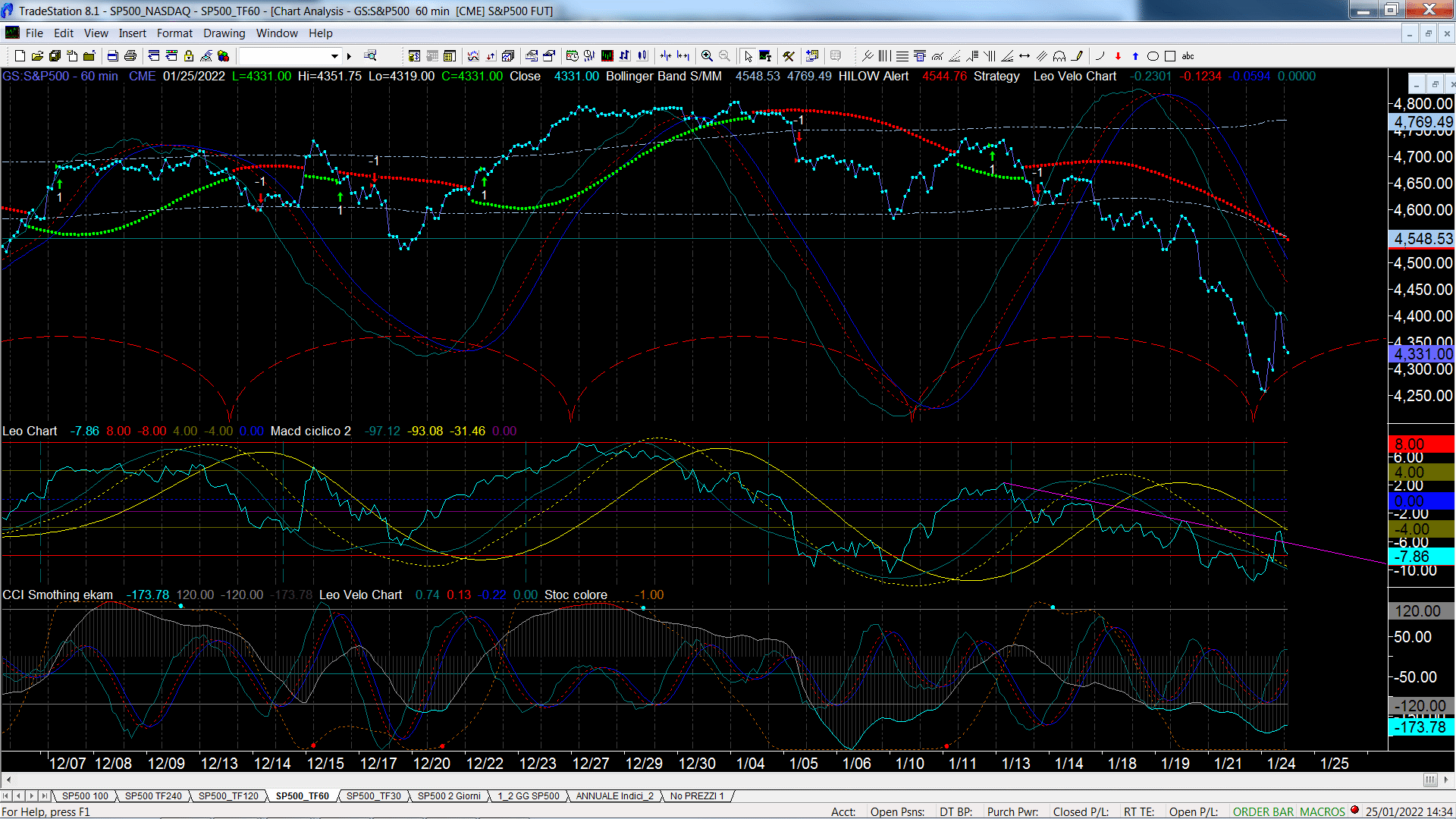Select the cycle arcs drawing tool
Screen dimensions: 1456x819
pyautogui.click(x=1059, y=56)
